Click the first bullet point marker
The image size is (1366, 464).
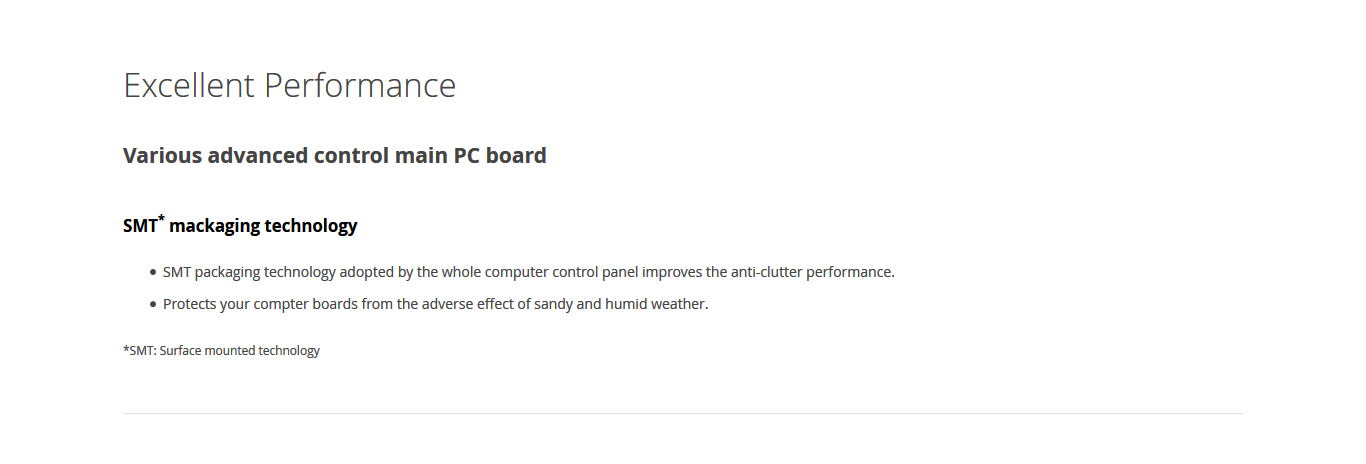(153, 272)
